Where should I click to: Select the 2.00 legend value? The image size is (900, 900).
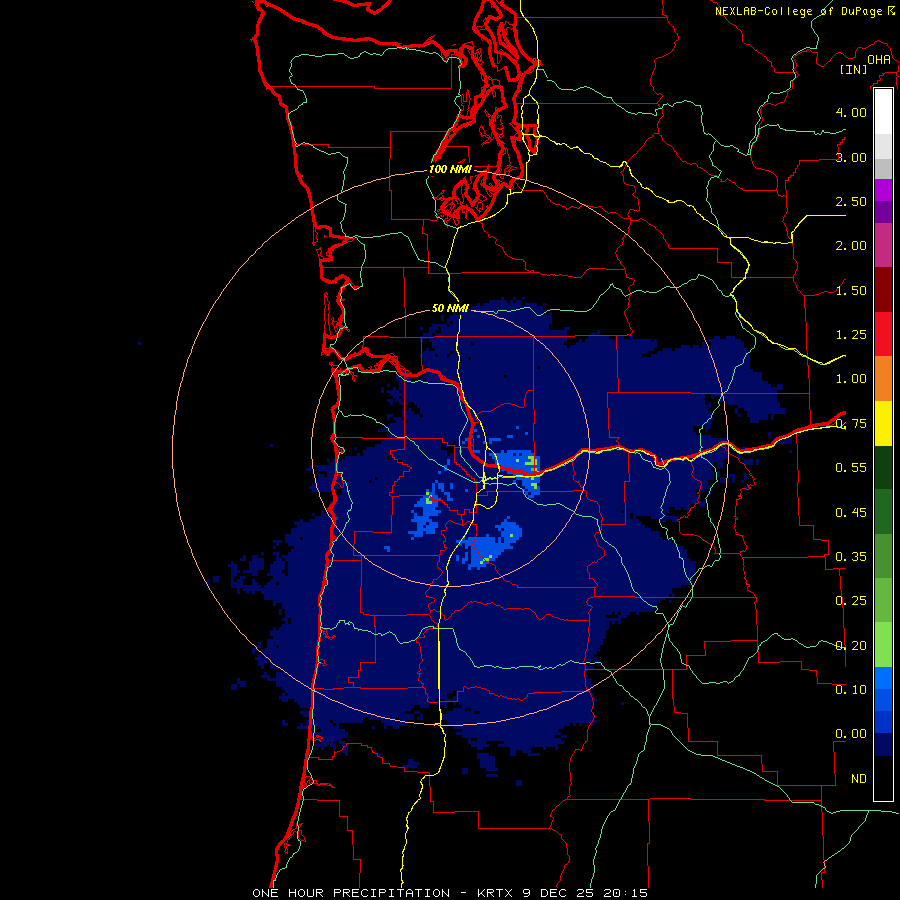[851, 246]
